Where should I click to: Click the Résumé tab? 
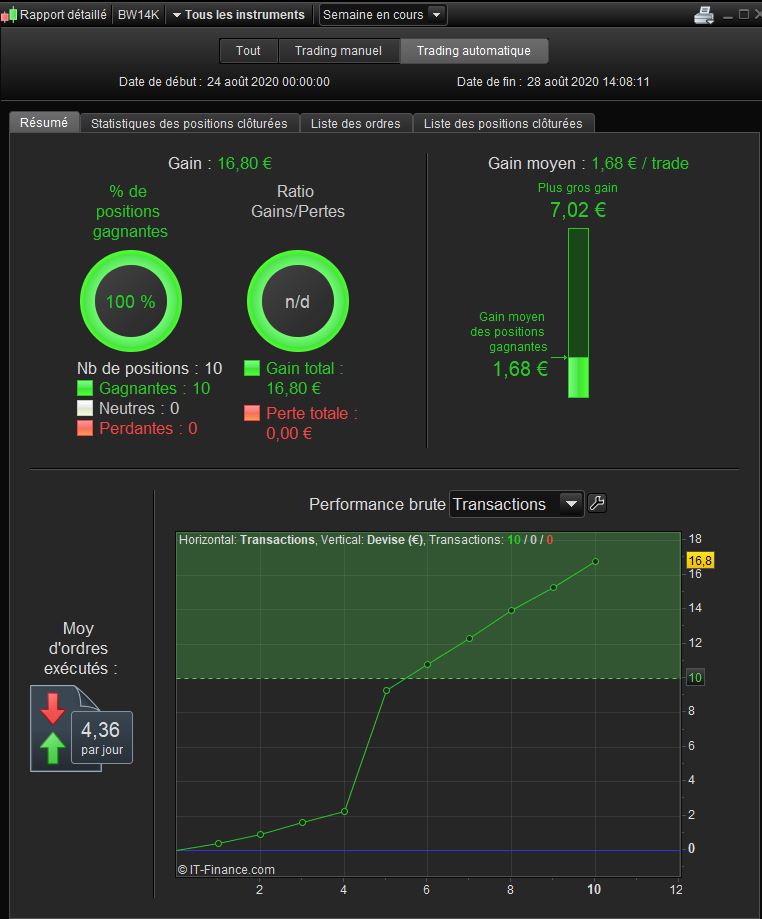click(x=44, y=122)
